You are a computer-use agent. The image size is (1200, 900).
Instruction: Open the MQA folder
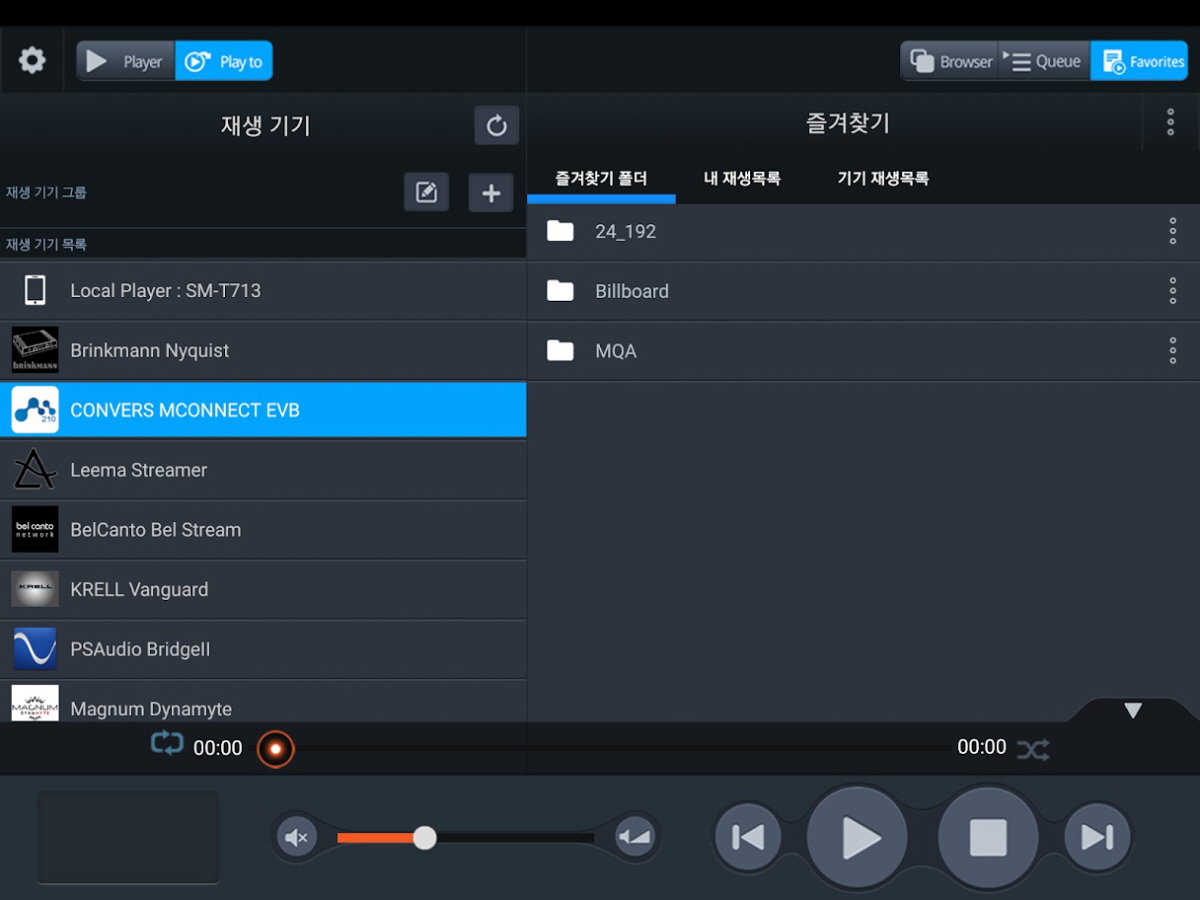[x=863, y=351]
